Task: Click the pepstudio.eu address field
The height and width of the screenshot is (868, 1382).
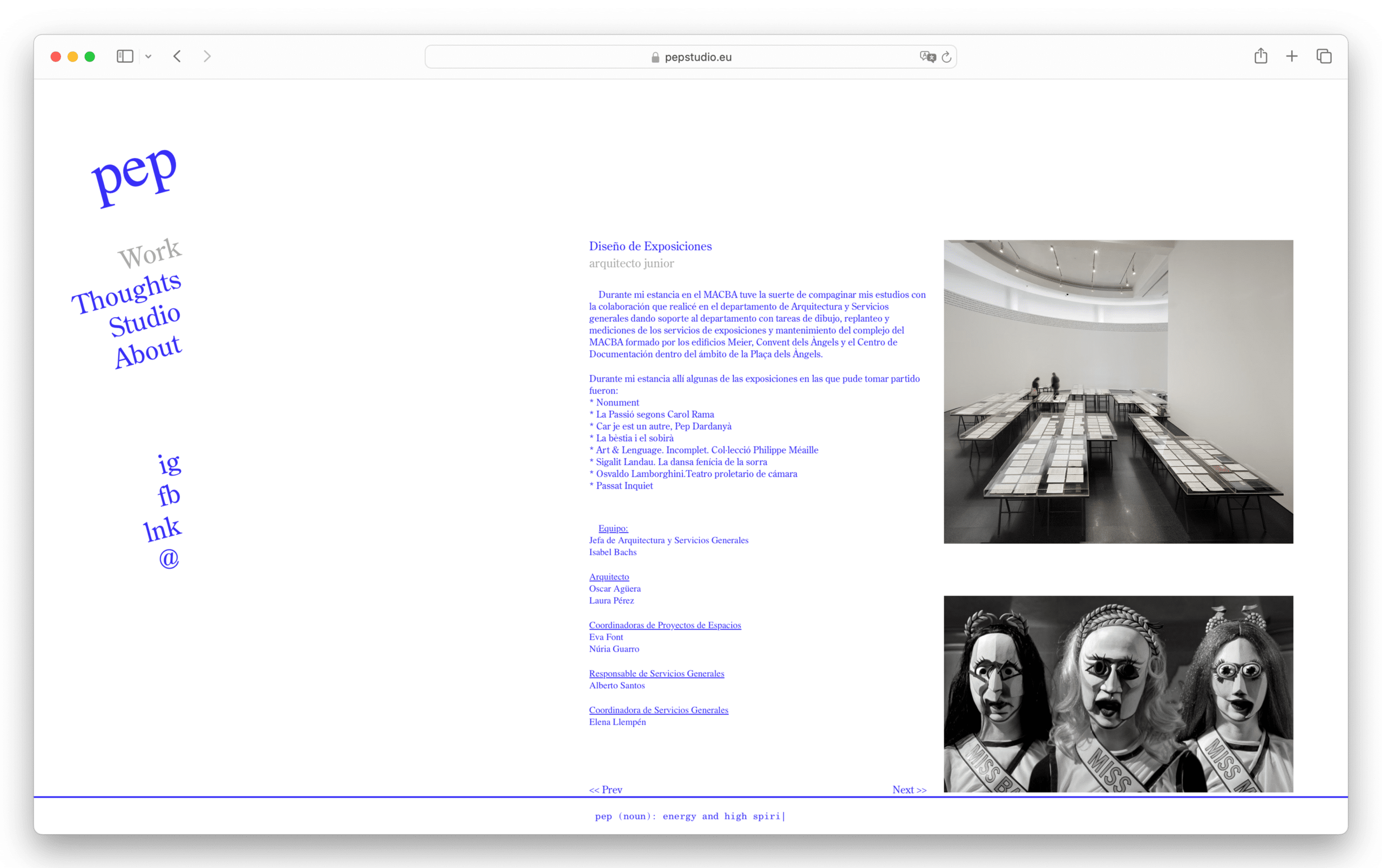Action: pos(691,57)
